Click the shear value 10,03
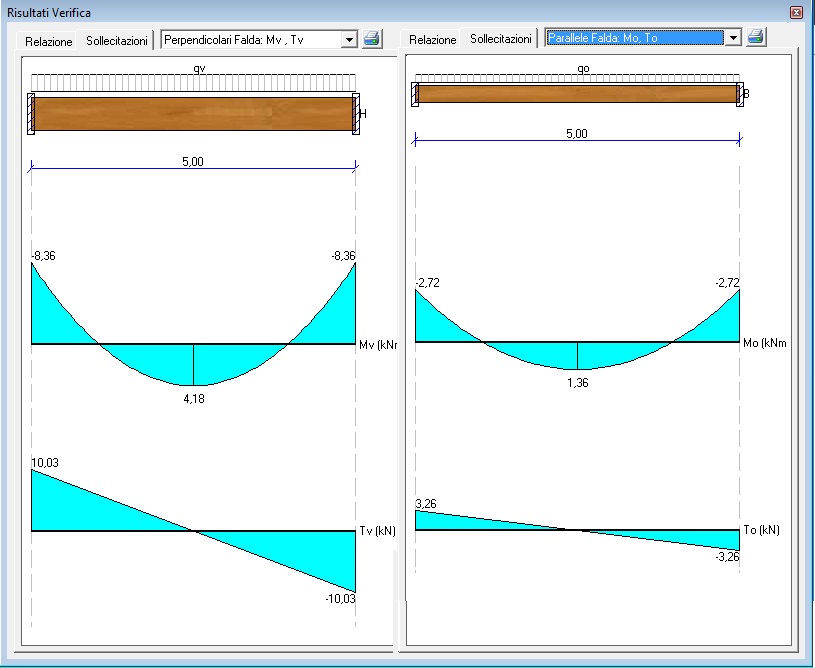Screen dimensions: 815x668 click(x=45, y=463)
